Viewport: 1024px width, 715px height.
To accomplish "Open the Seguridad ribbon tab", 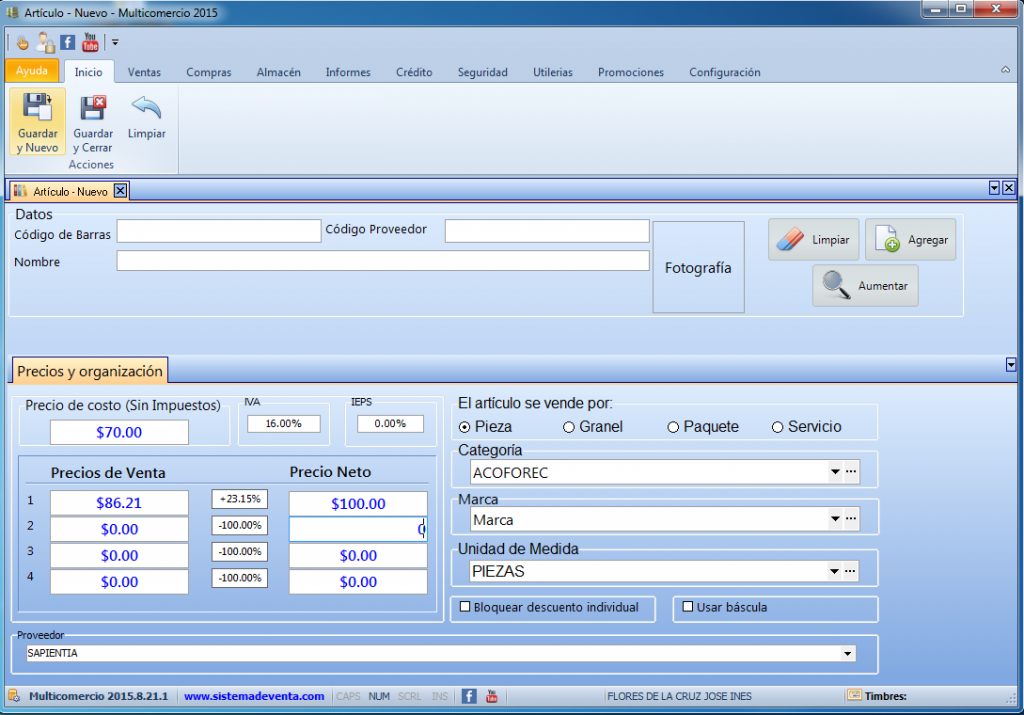I will 483,72.
